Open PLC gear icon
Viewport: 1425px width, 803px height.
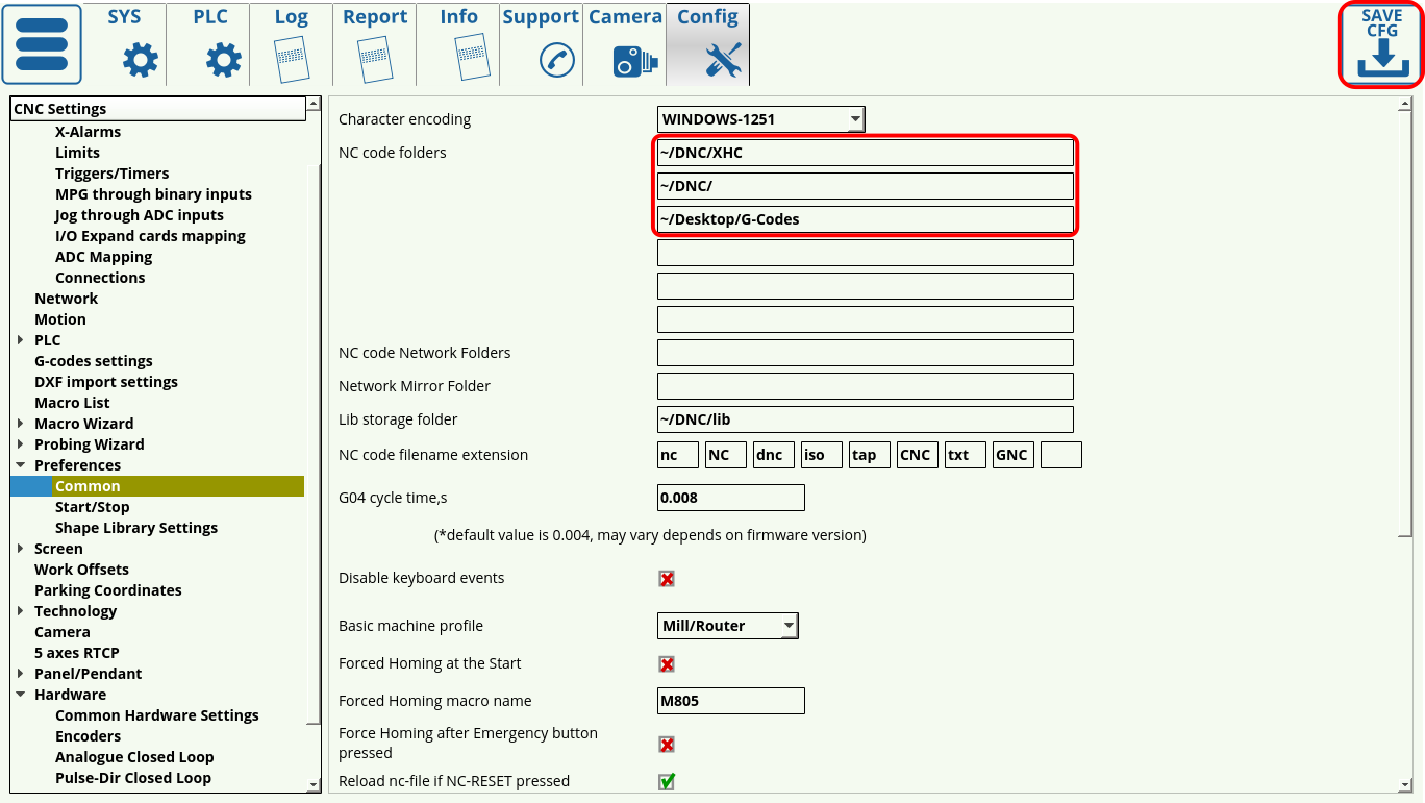point(223,61)
